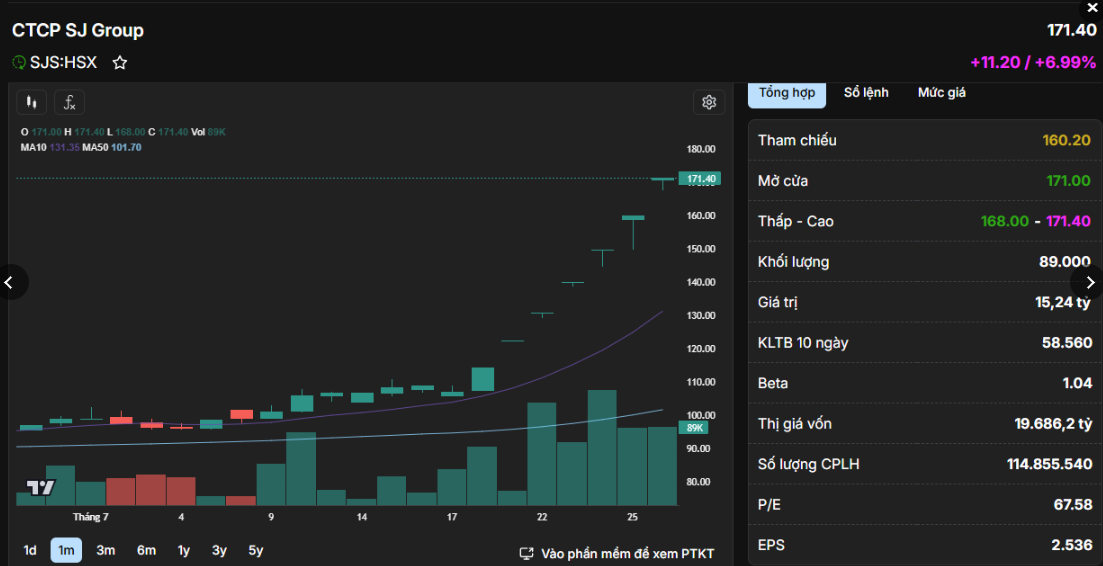Screen dimensions: 1103x566
Task: Click the Beta value 1.04
Action: coord(1077,383)
